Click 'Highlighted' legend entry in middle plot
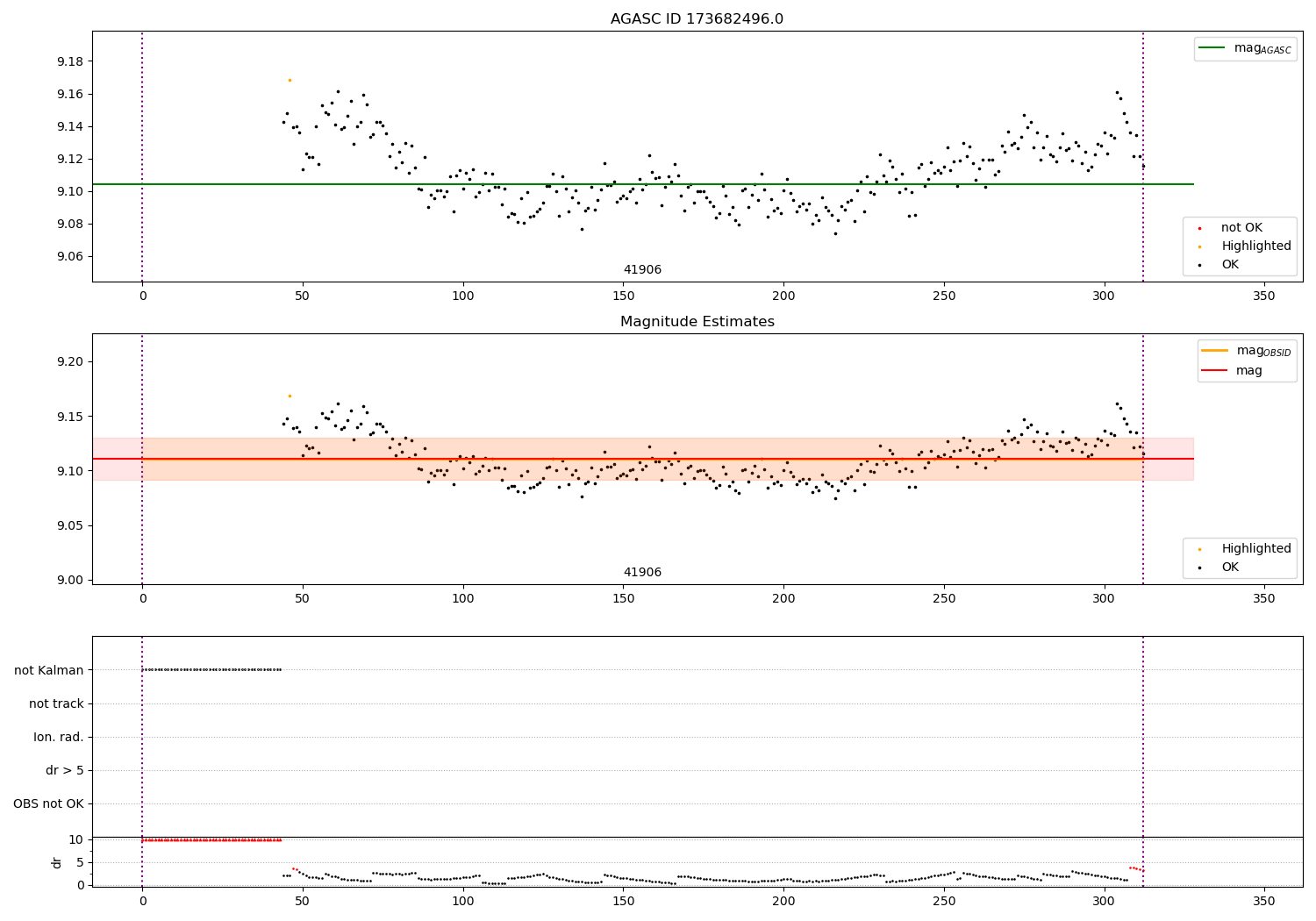 pyautogui.click(x=1246, y=549)
